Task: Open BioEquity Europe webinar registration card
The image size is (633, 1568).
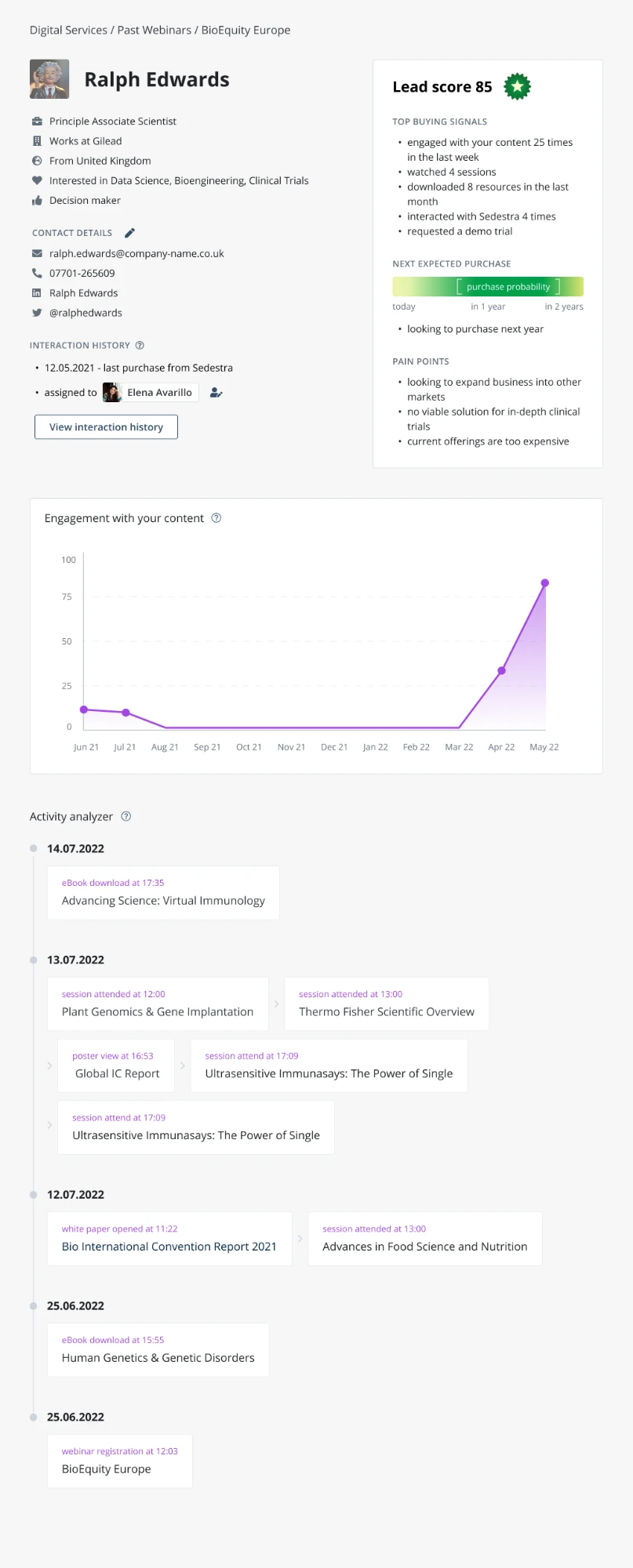Action: [x=119, y=1461]
